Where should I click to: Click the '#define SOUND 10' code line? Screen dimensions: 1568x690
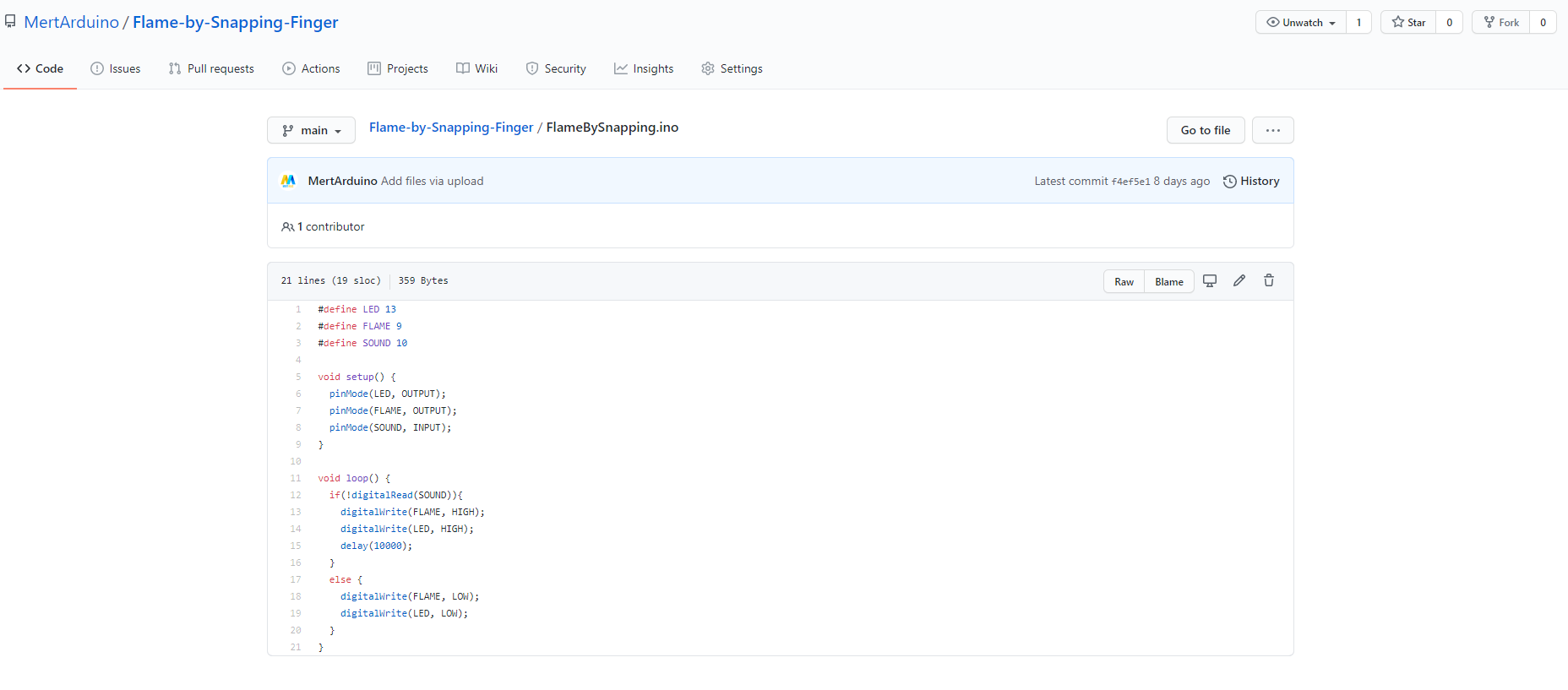coord(362,343)
